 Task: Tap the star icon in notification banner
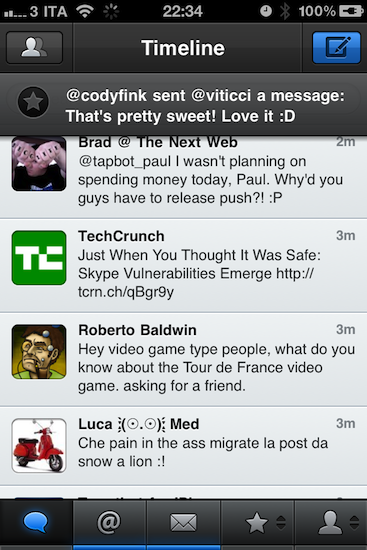tap(33, 102)
